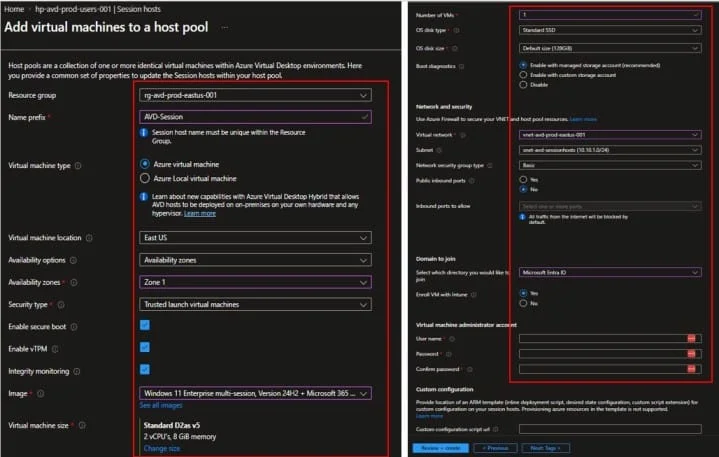Viewport: 719px width, 457px height.
Task: Choose Yes for Enroll VM with Intune
Action: click(x=523, y=293)
